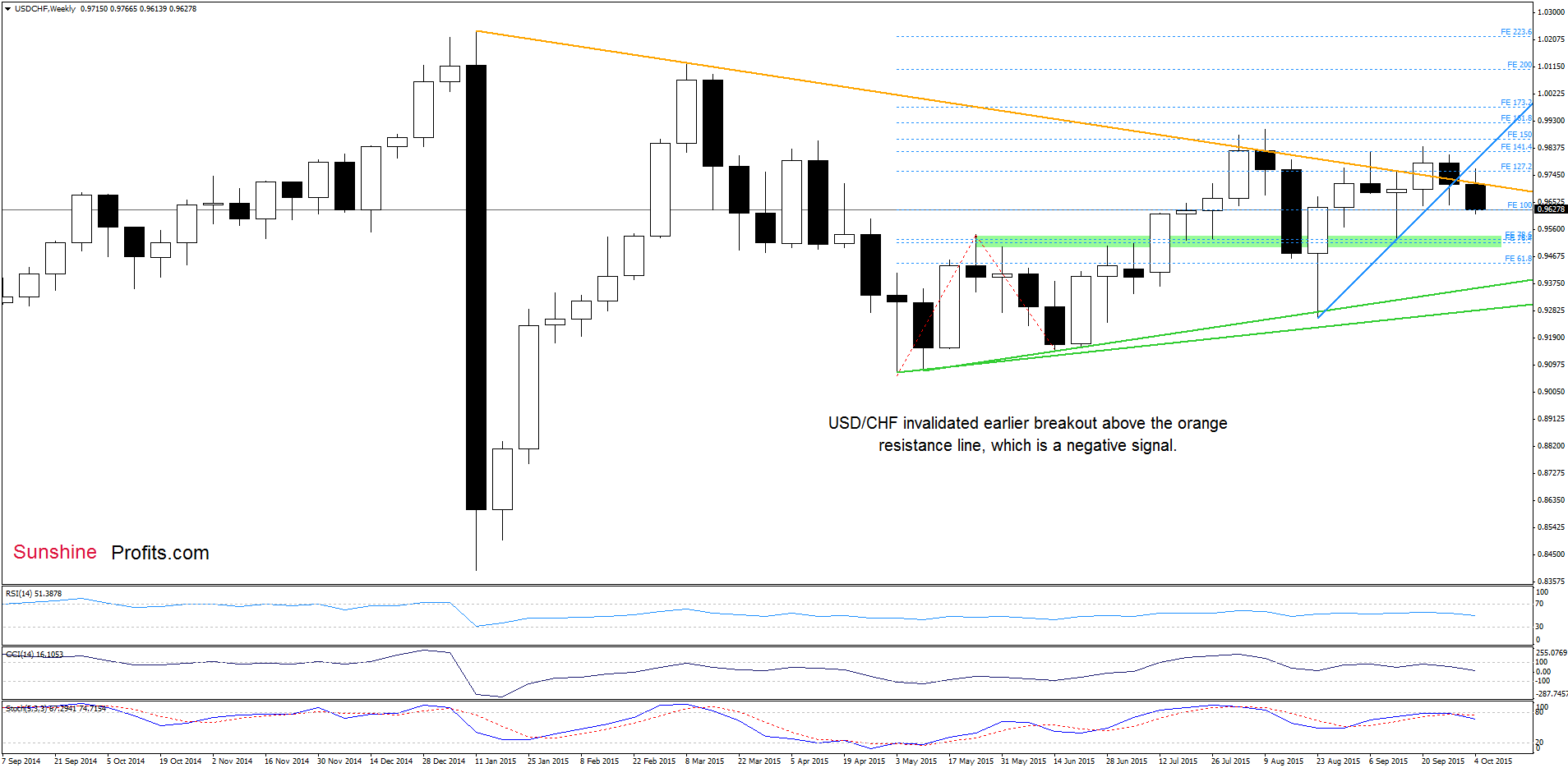This screenshot has height=768, width=1568.
Task: Select the FE 200 Fibonacci label
Action: 1519,65
